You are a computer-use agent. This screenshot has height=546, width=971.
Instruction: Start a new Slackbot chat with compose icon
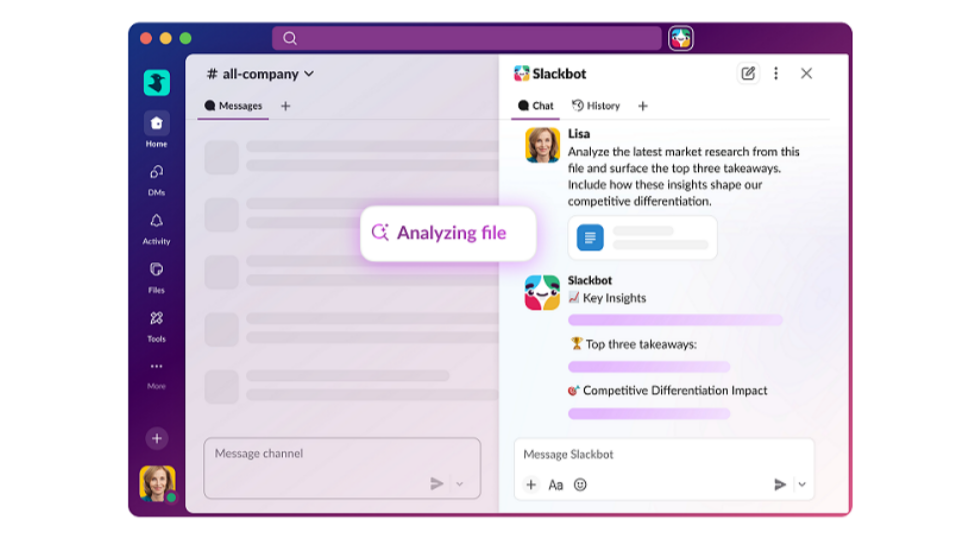tap(747, 73)
